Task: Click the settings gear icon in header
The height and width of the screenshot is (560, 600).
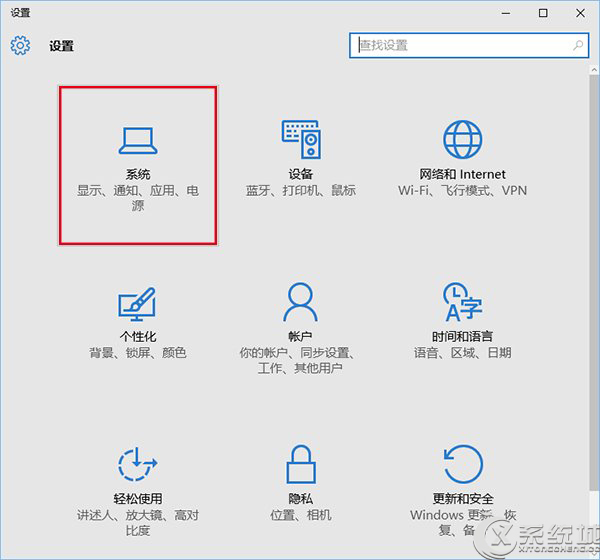Action: 20,46
